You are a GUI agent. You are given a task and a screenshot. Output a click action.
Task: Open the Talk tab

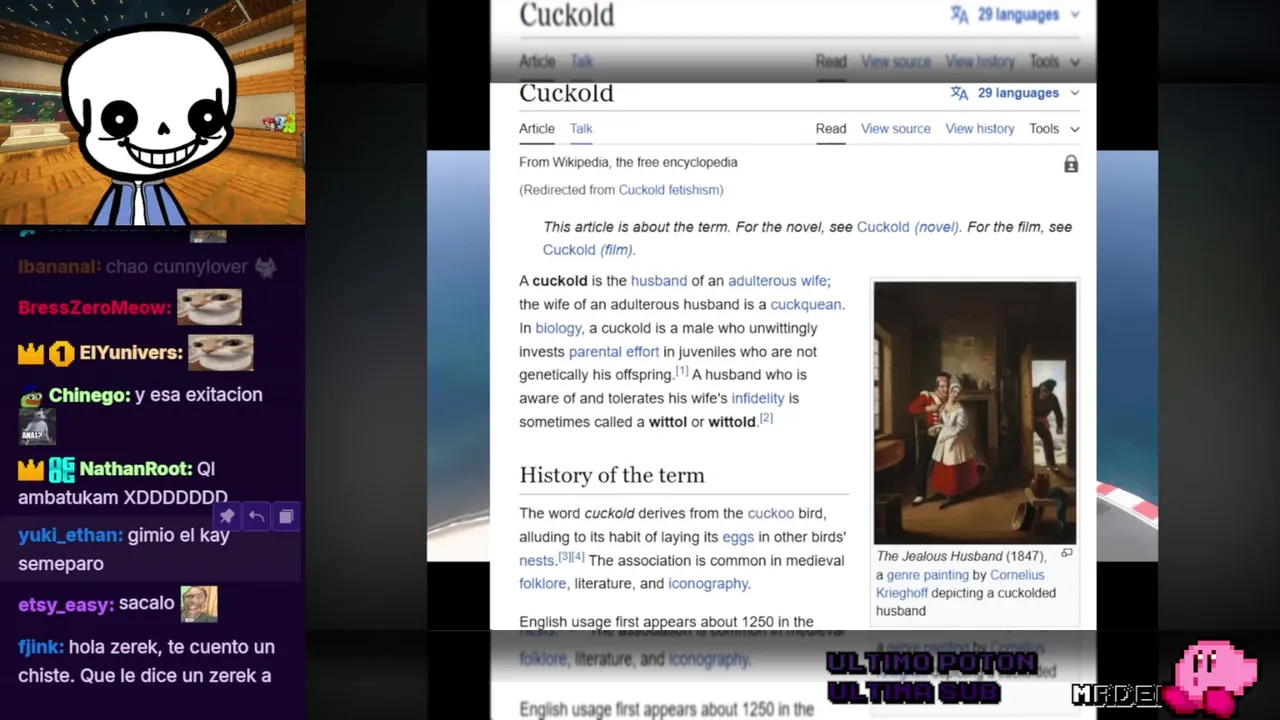(x=581, y=128)
